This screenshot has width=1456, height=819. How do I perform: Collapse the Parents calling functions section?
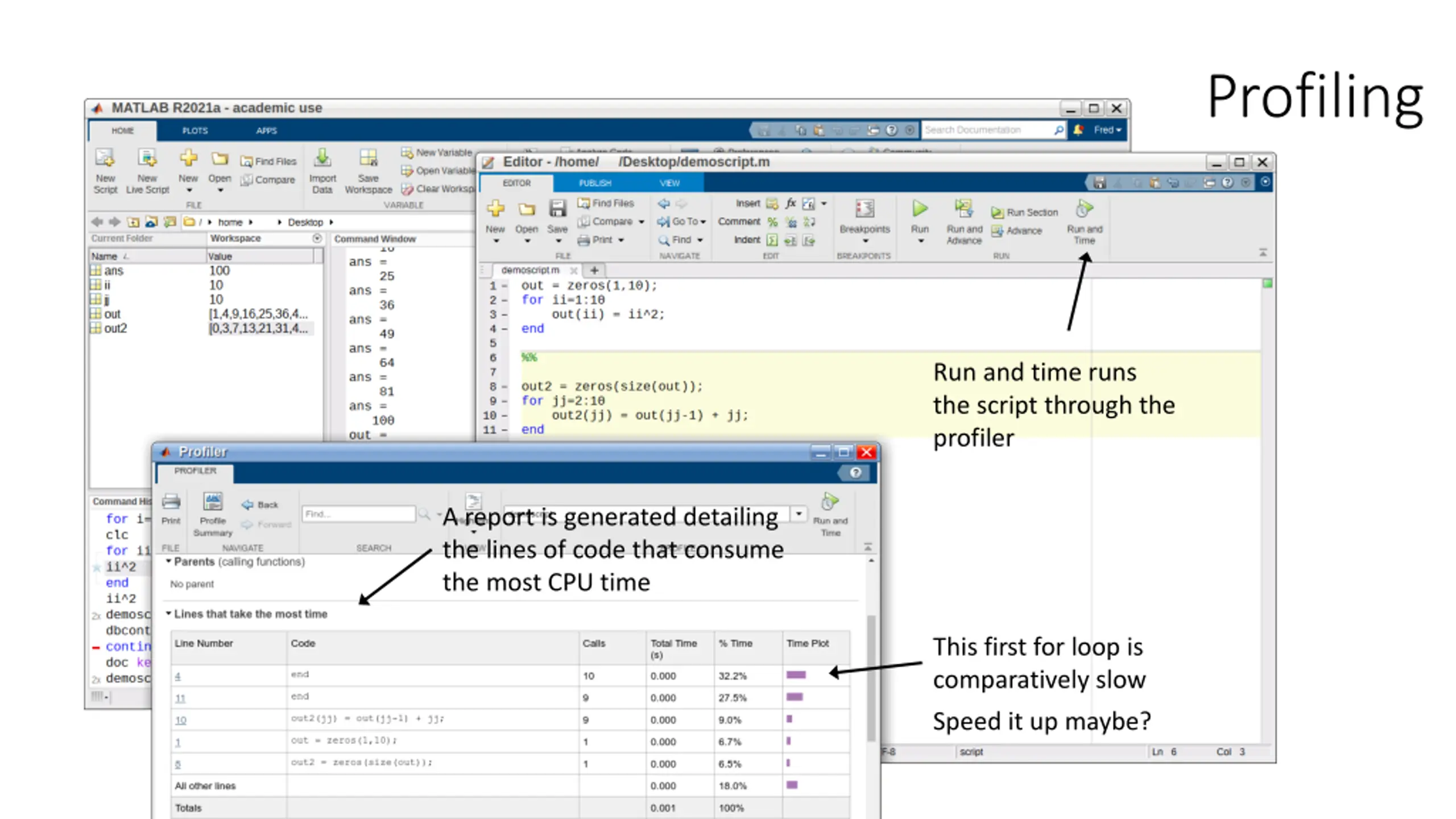[168, 561]
